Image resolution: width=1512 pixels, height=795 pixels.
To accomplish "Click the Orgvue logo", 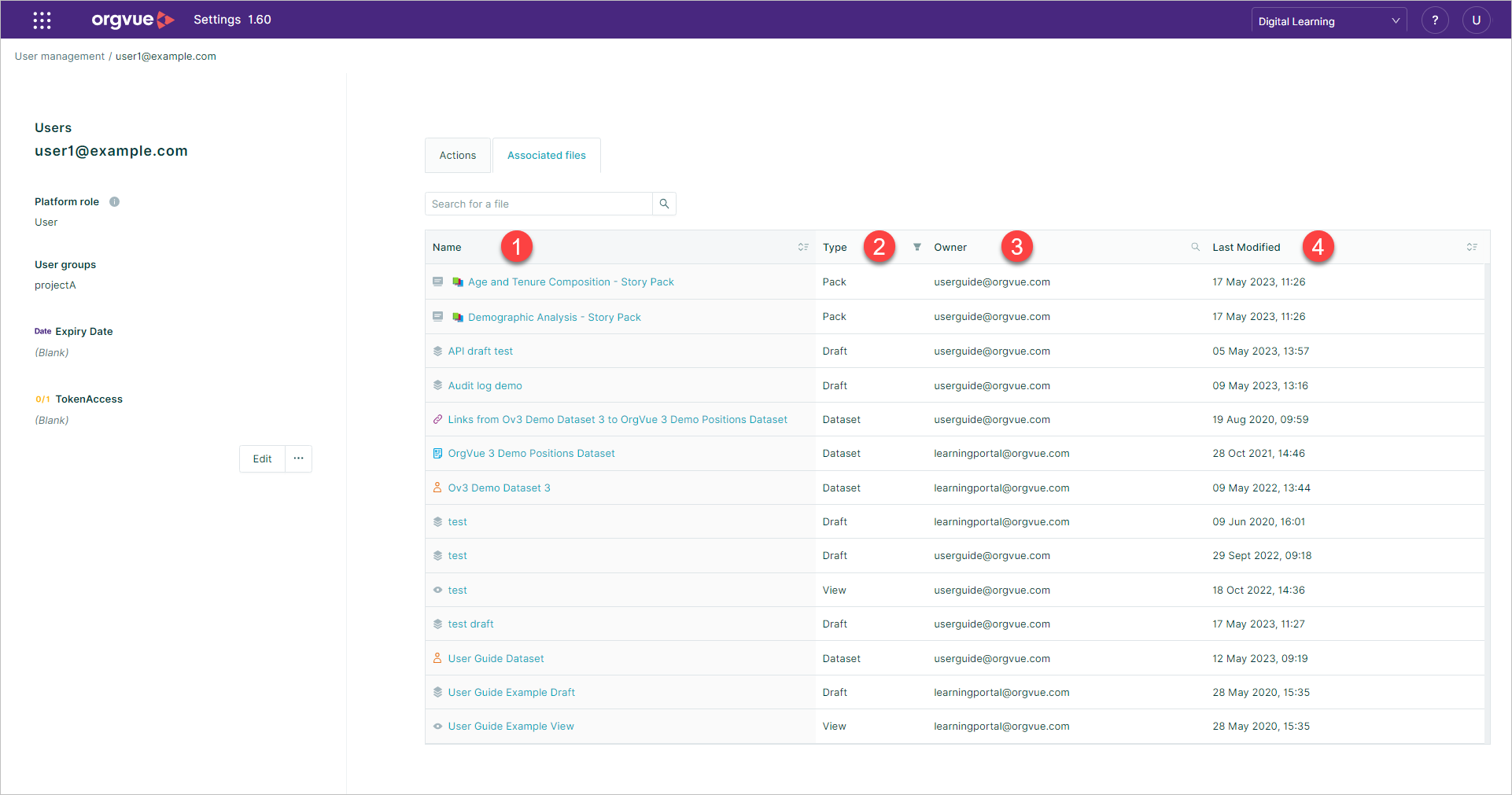I will click(133, 20).
